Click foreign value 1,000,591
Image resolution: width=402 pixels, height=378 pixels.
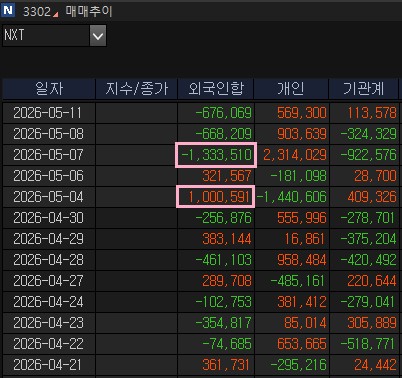pos(219,197)
